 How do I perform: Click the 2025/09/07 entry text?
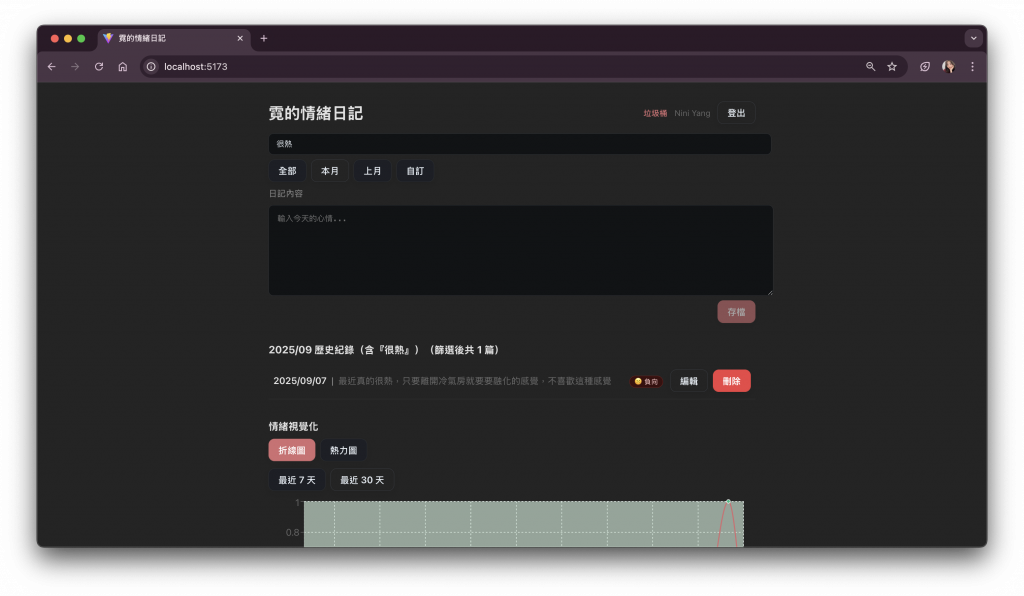(x=475, y=381)
